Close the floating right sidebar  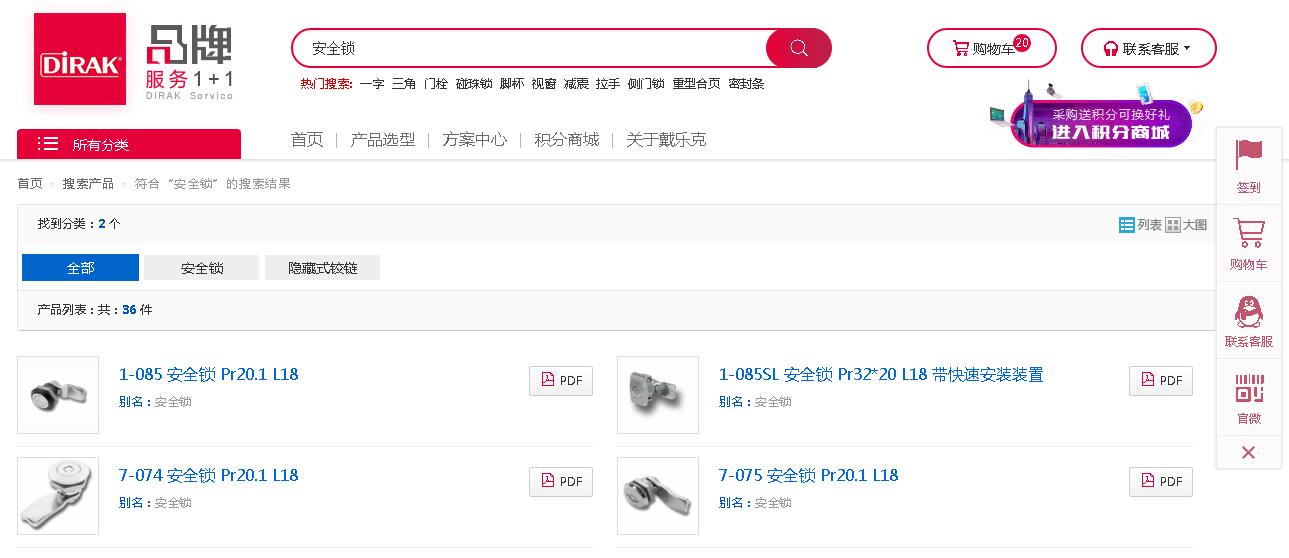1248,452
